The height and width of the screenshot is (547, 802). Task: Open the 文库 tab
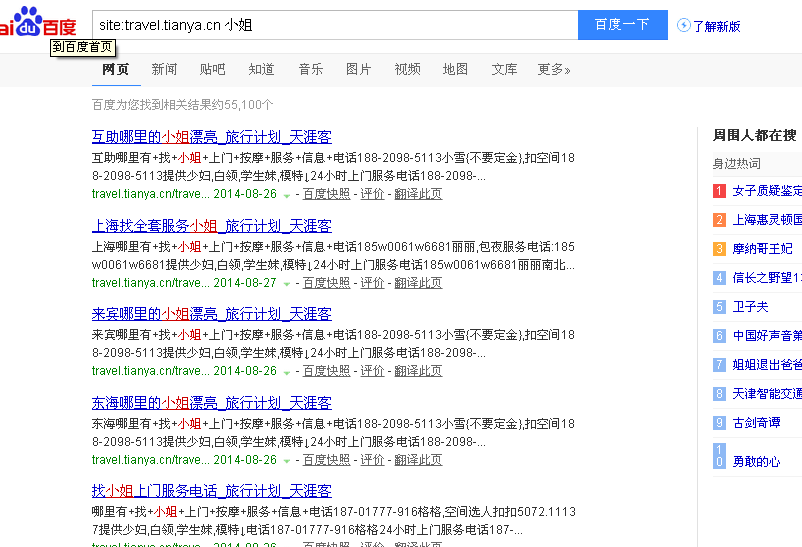[x=504, y=69]
